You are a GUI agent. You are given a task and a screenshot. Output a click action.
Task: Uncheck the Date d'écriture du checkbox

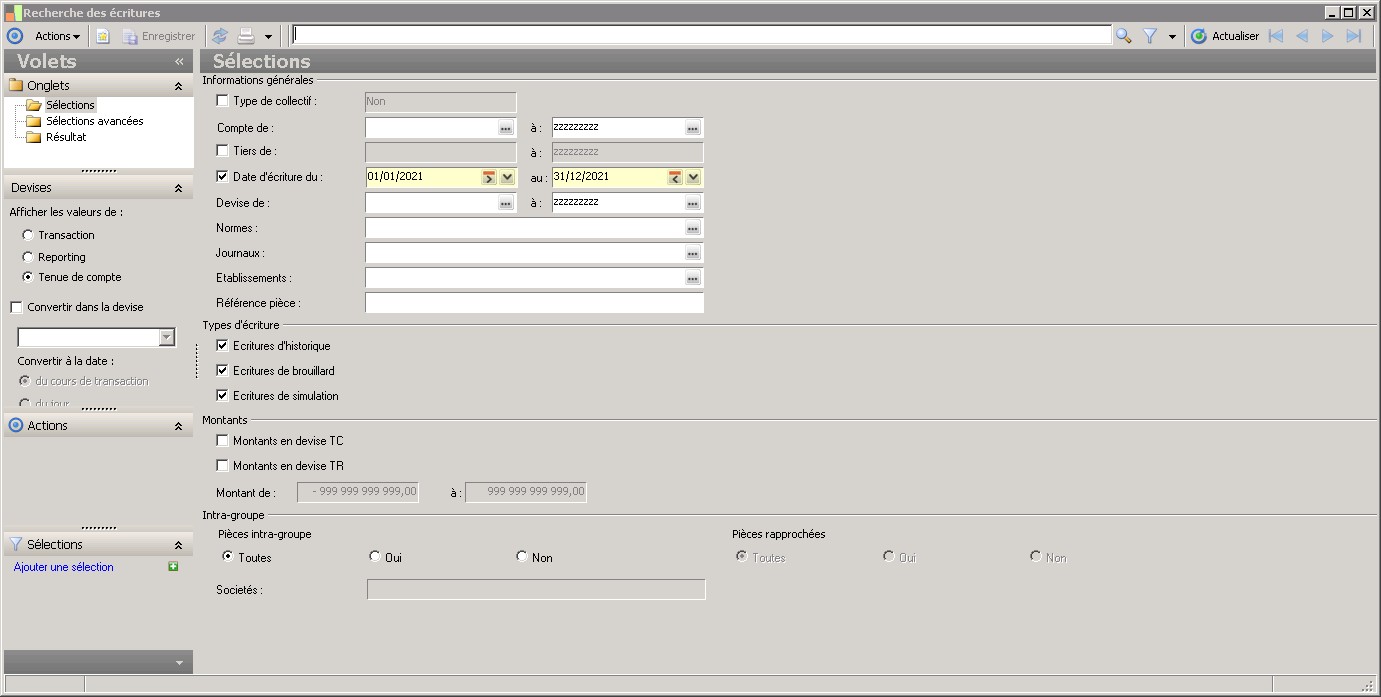click(x=222, y=177)
